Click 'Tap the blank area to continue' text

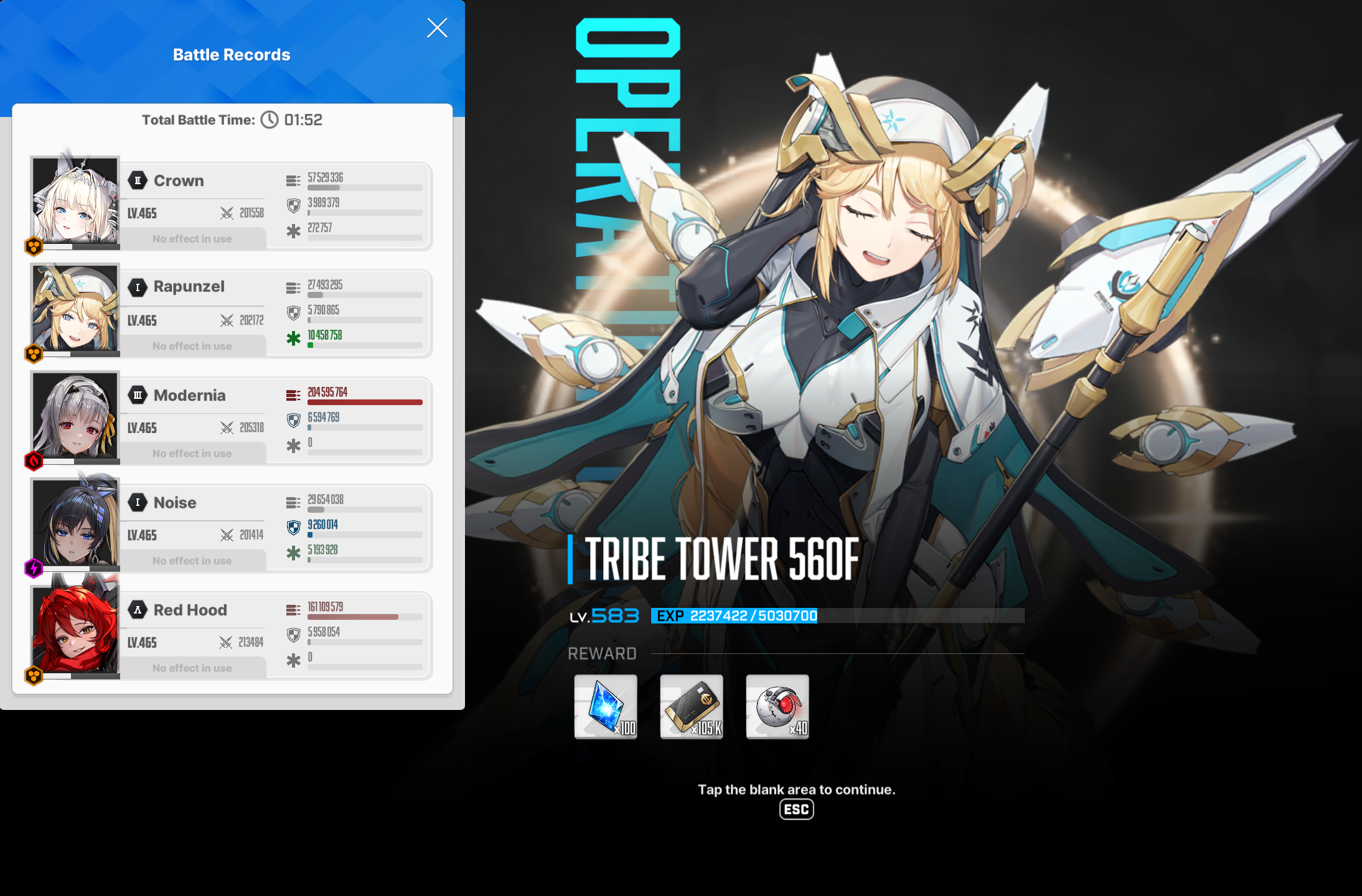point(797,790)
